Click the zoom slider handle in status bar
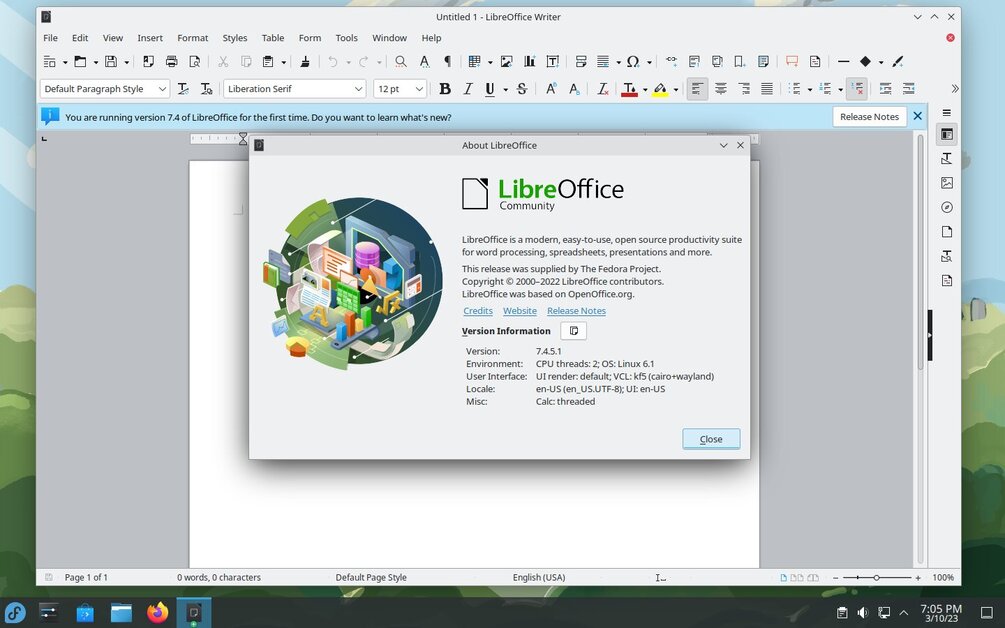 click(x=876, y=577)
